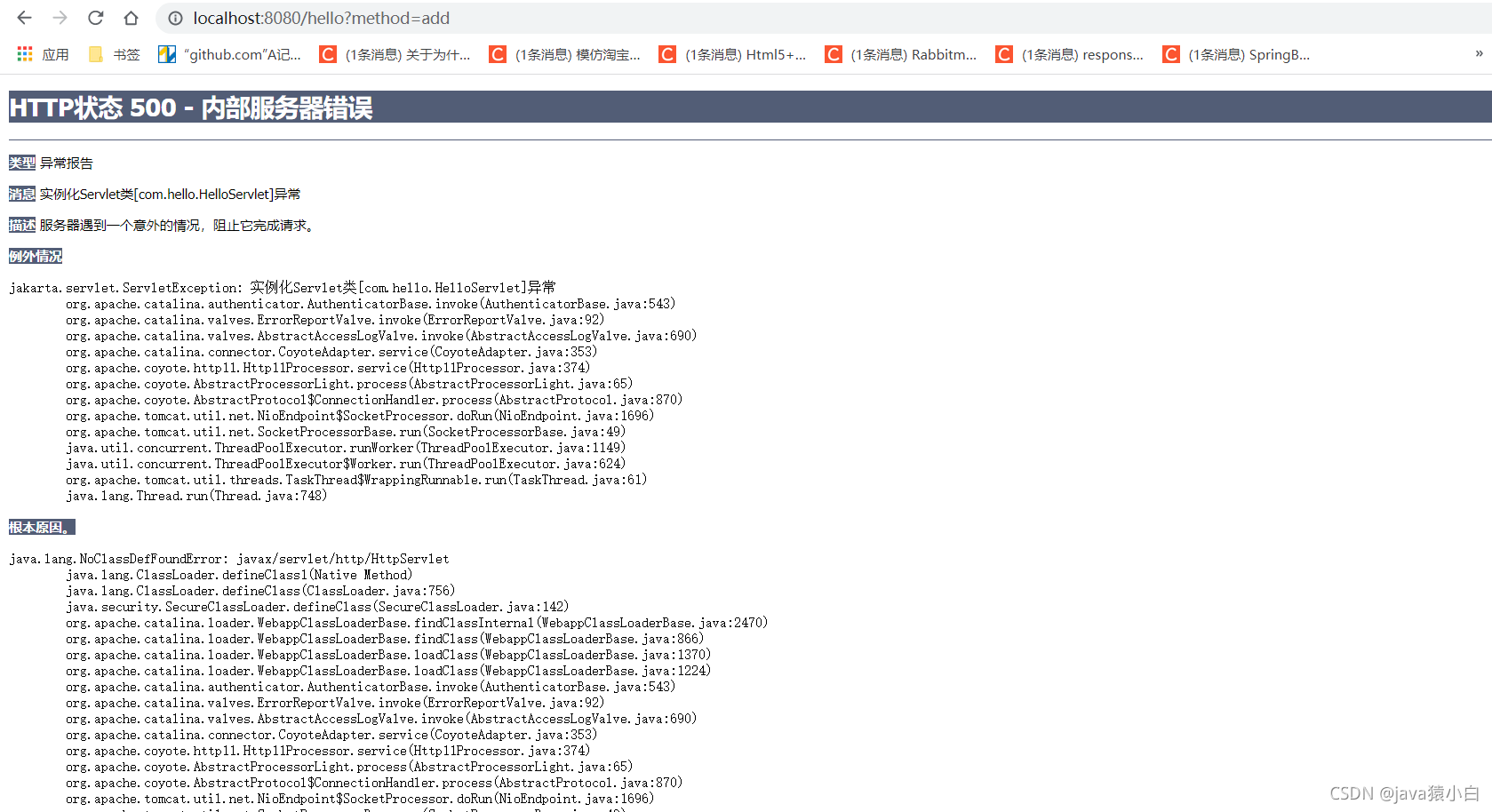Click the WebappClassLoaderBase.java:2470 line
Screen dimensions: 1492x812
[417, 623]
